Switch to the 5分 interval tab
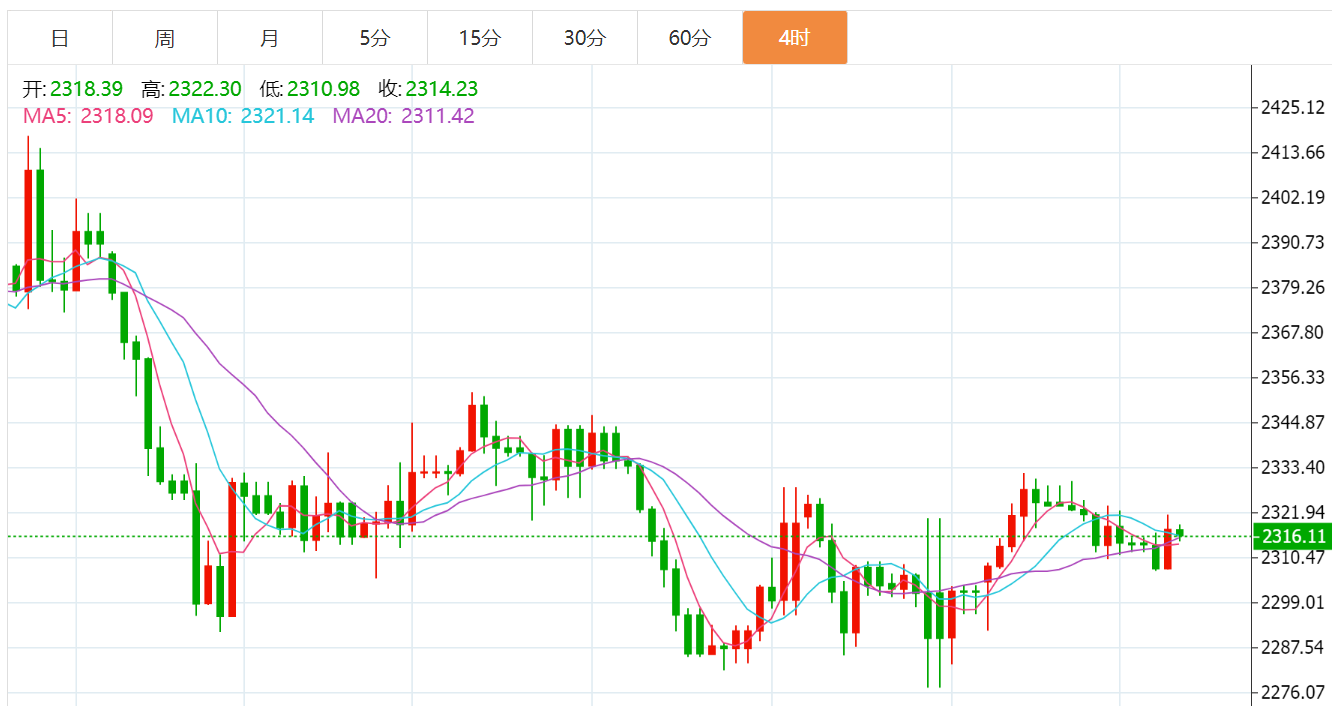Screen dimensions: 1332x706 pos(375,38)
